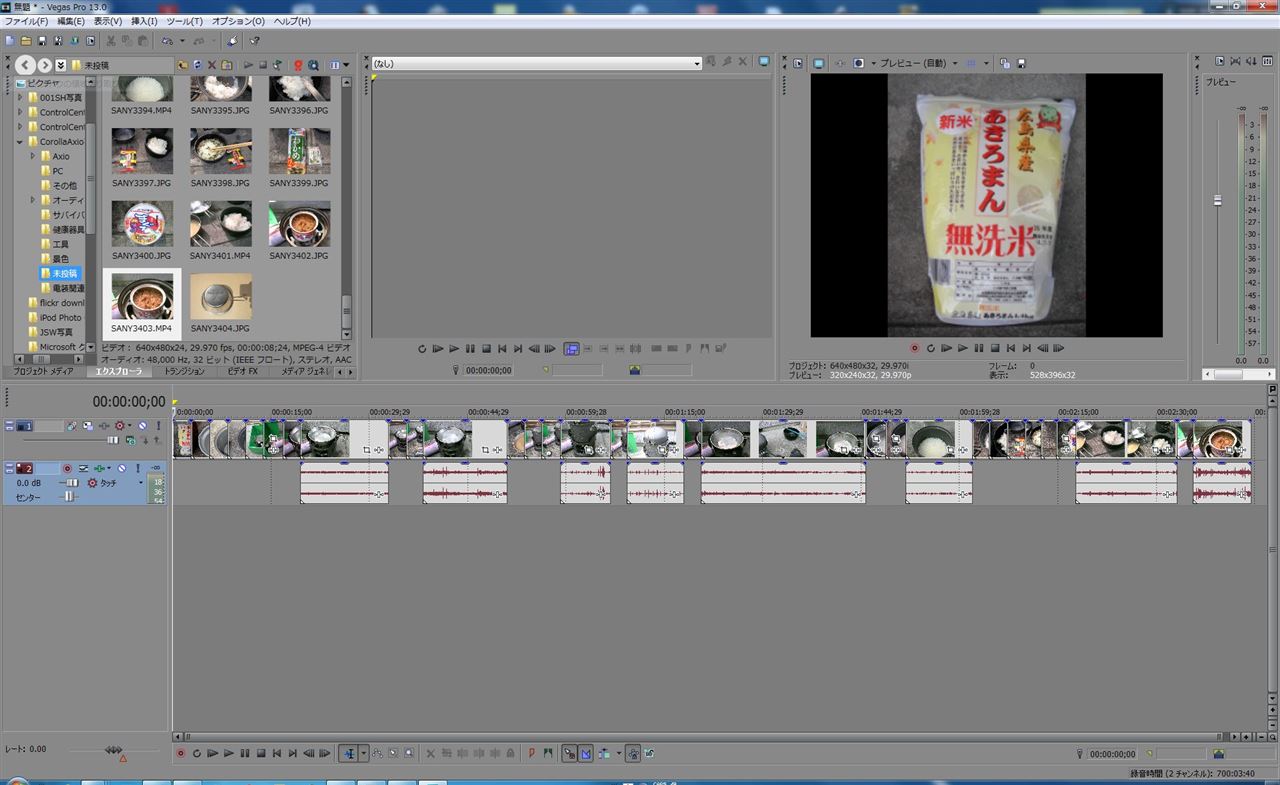Adjust the video track 1 composite level slider
The image size is (1280, 785).
pyautogui.click(x=113, y=440)
